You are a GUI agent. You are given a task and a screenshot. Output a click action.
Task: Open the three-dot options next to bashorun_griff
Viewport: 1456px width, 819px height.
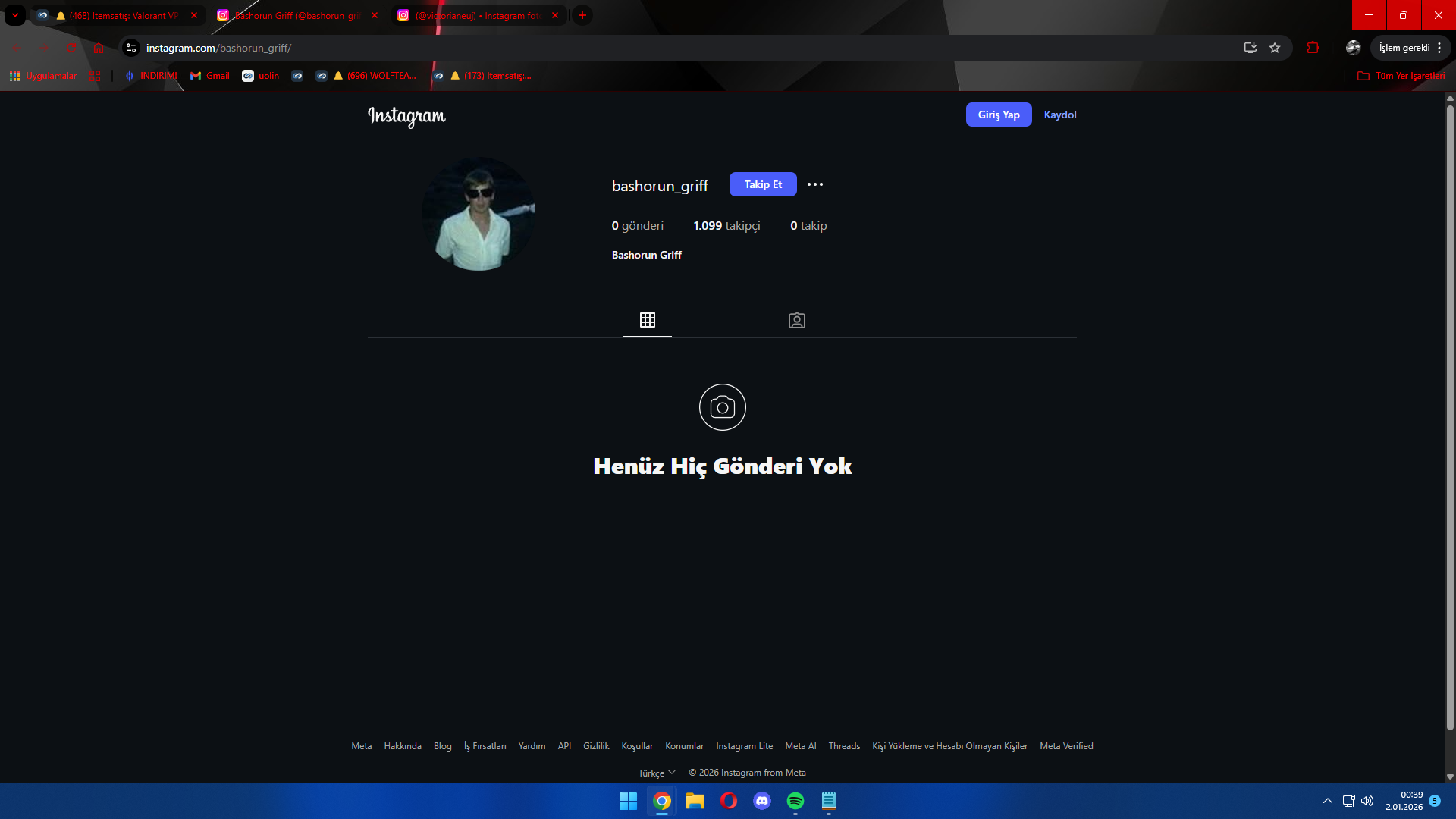click(x=815, y=184)
